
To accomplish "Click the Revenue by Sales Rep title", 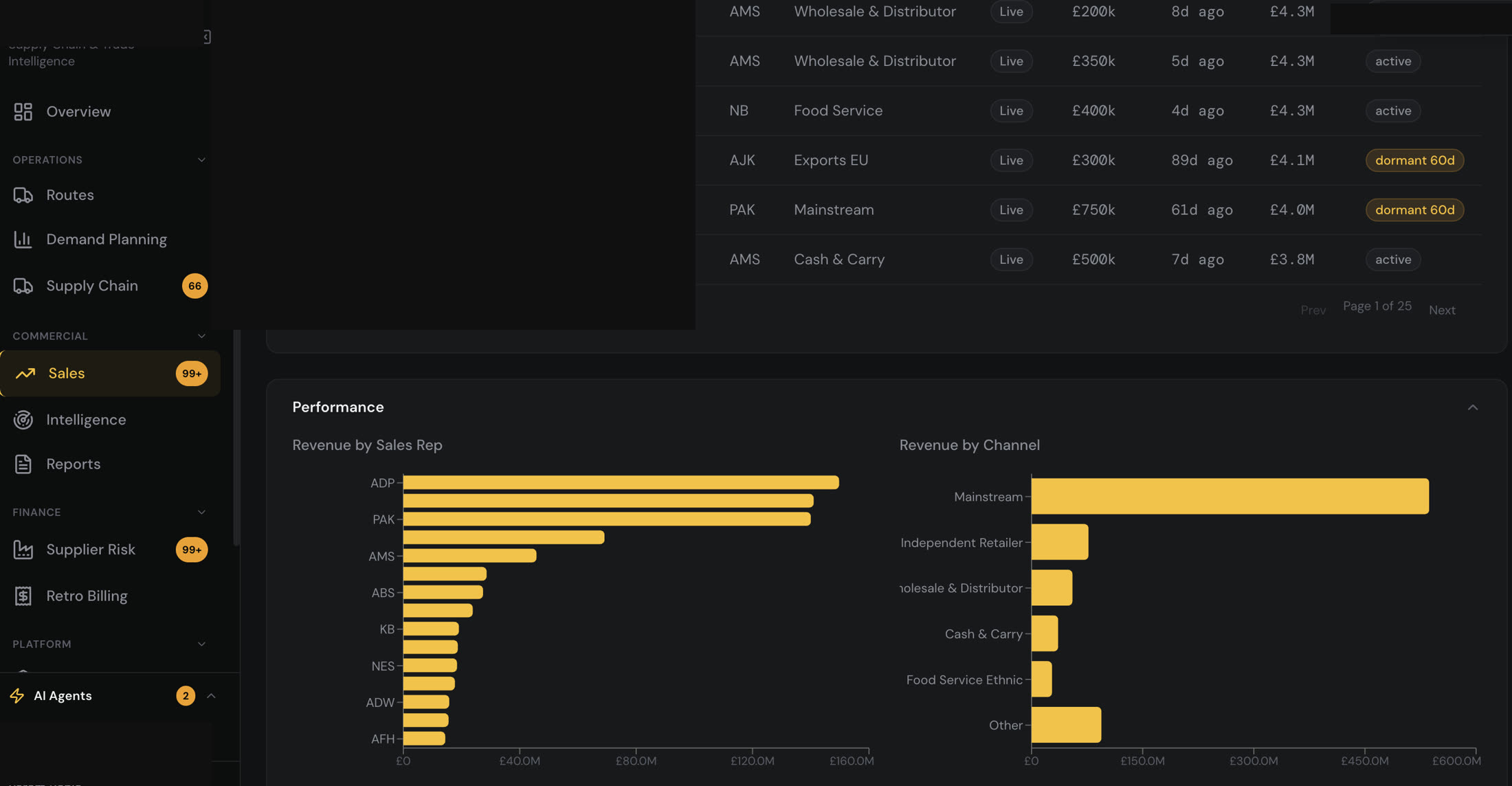I will coord(367,445).
